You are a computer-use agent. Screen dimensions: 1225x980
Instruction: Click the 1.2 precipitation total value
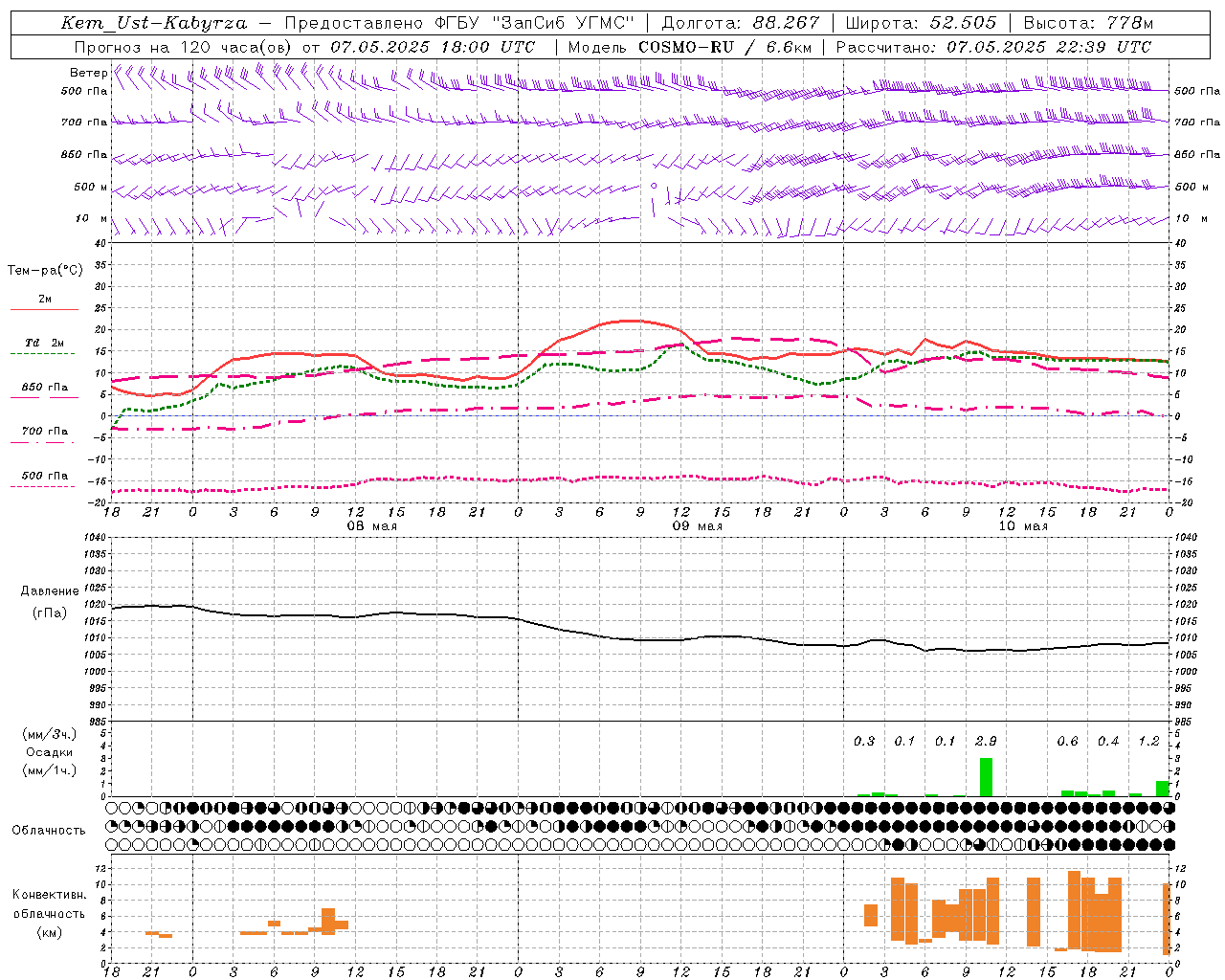1148,741
